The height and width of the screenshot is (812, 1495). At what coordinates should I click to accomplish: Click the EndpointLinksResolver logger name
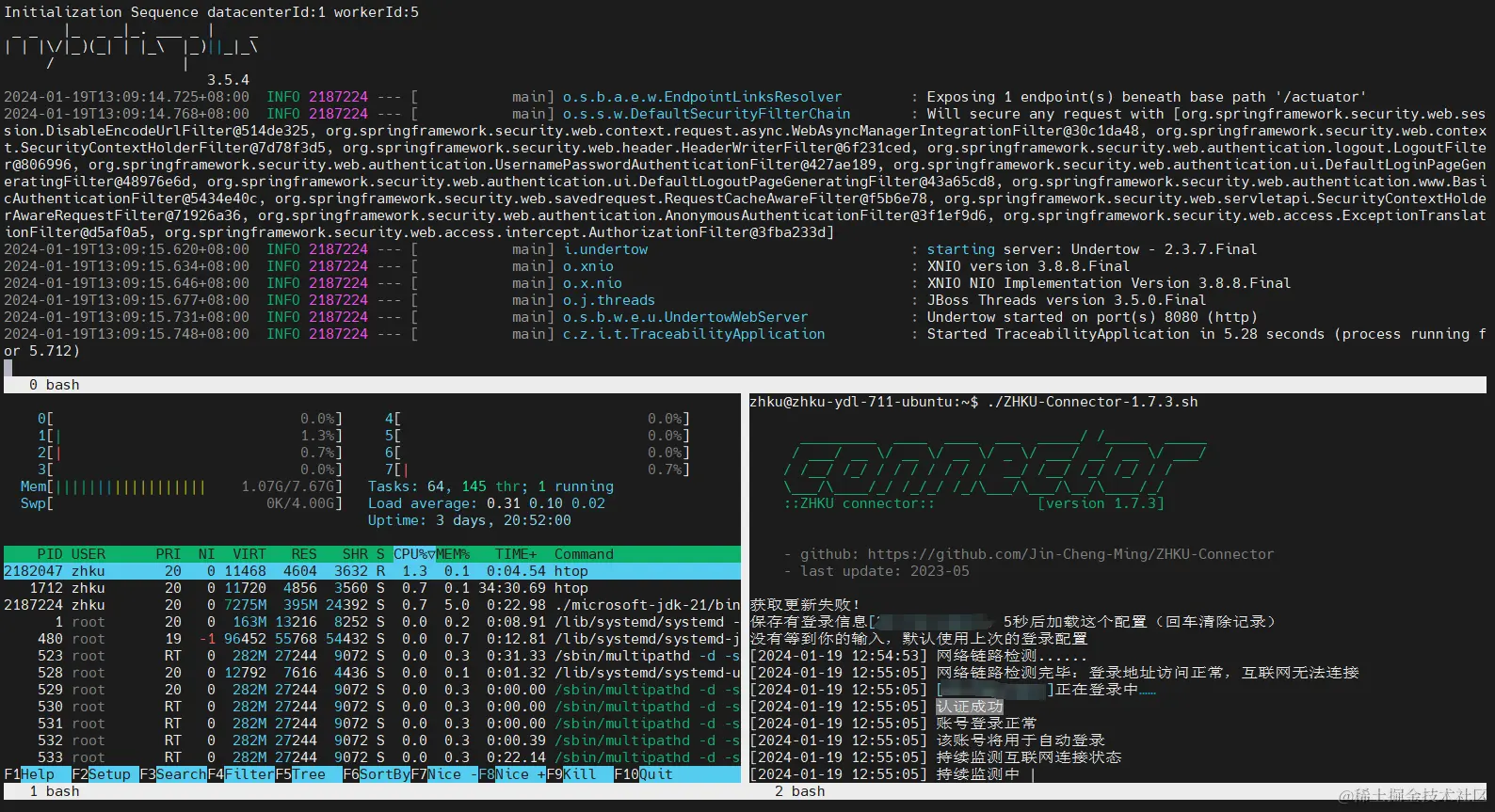pos(702,97)
